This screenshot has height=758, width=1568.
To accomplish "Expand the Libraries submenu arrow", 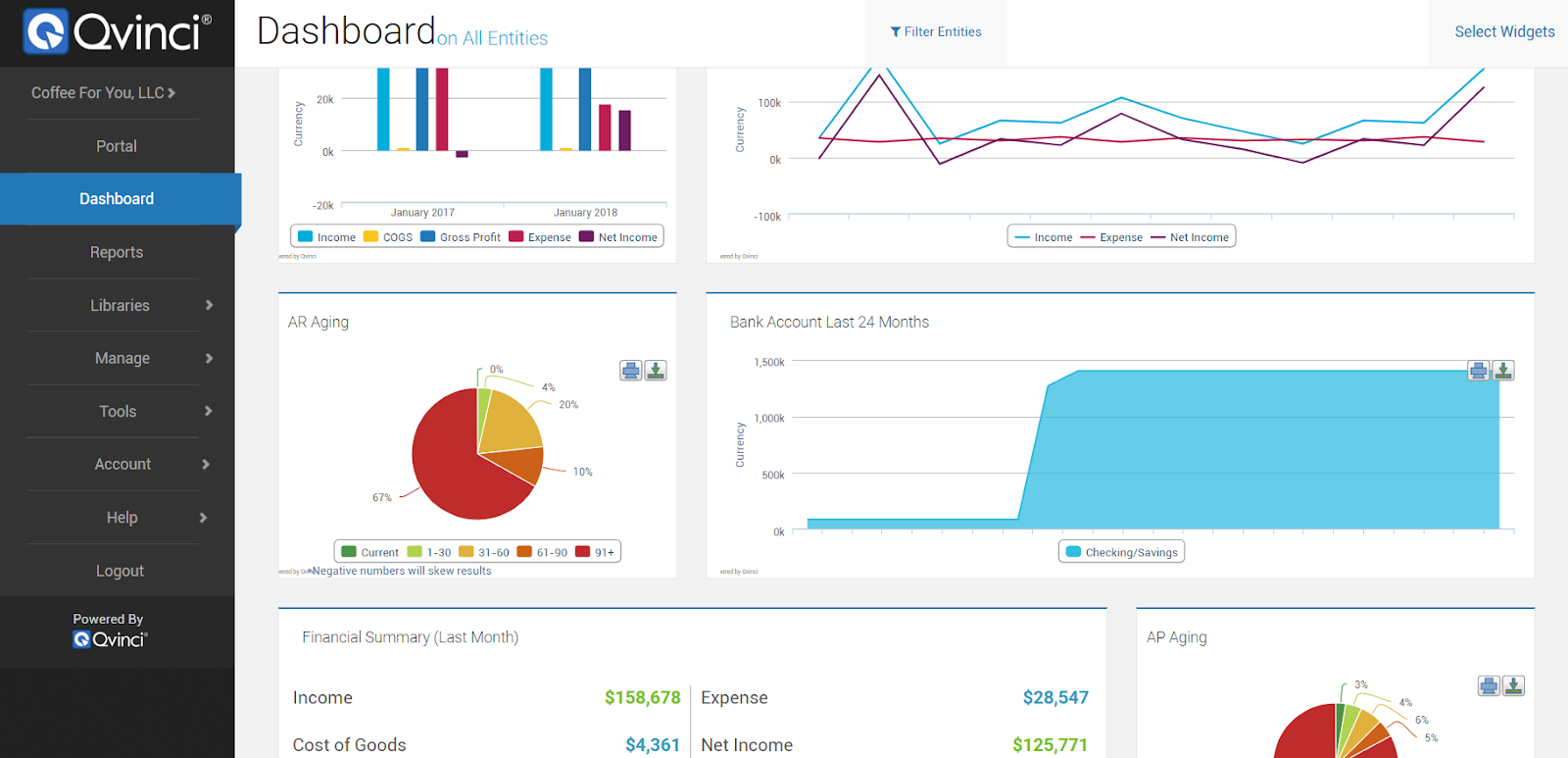I will (209, 305).
